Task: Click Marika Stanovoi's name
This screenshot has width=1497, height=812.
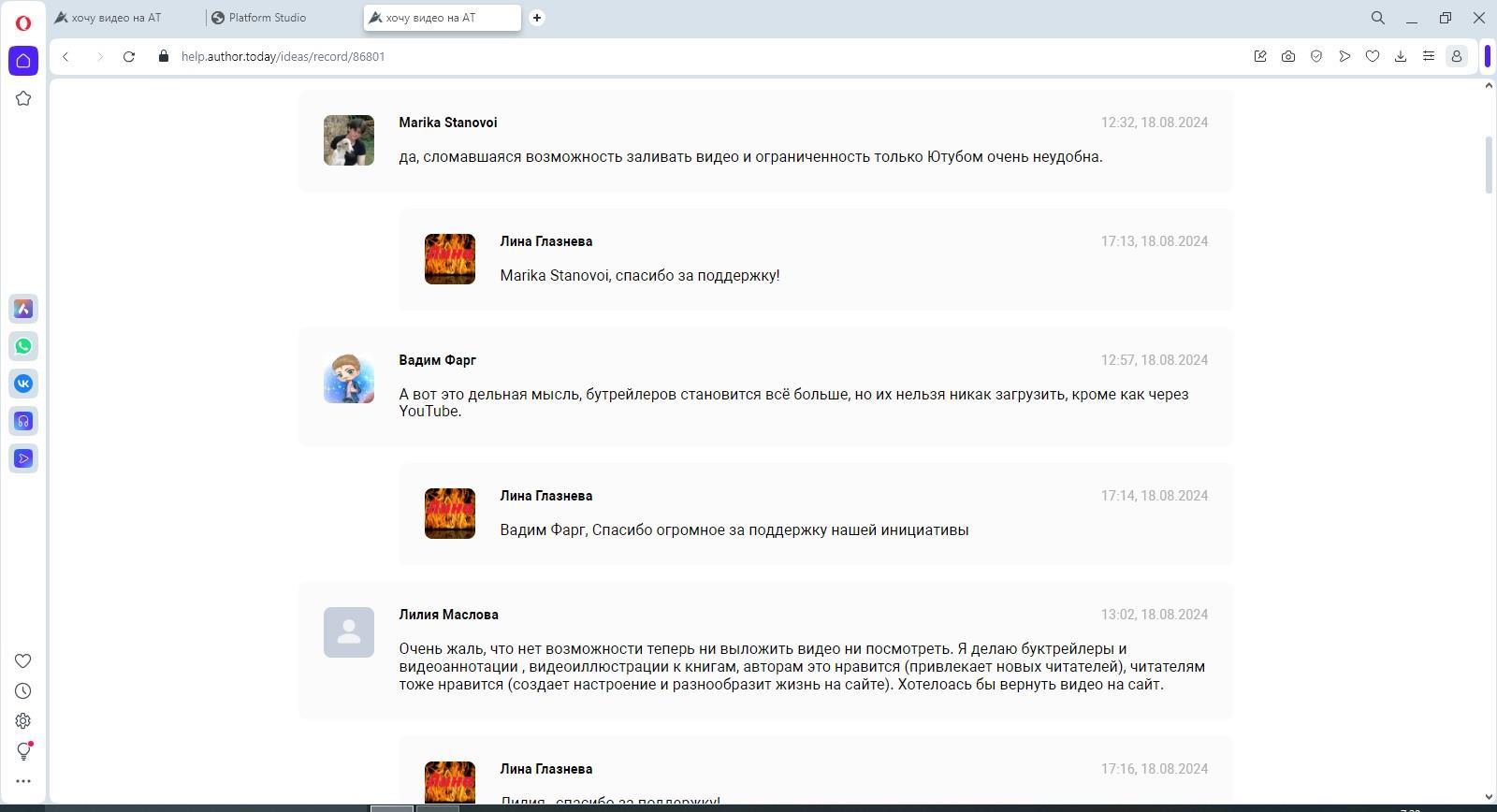Action: 447,123
